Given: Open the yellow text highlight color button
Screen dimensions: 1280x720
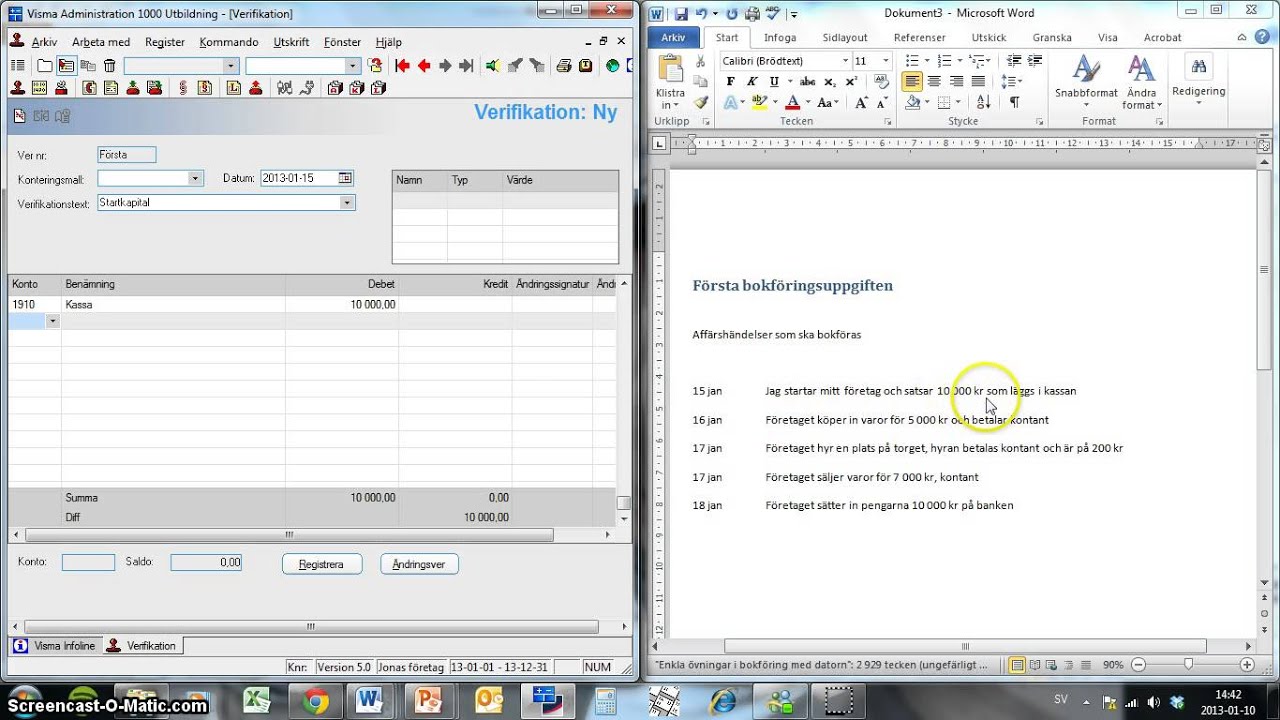Looking at the screenshot, I should (759, 102).
